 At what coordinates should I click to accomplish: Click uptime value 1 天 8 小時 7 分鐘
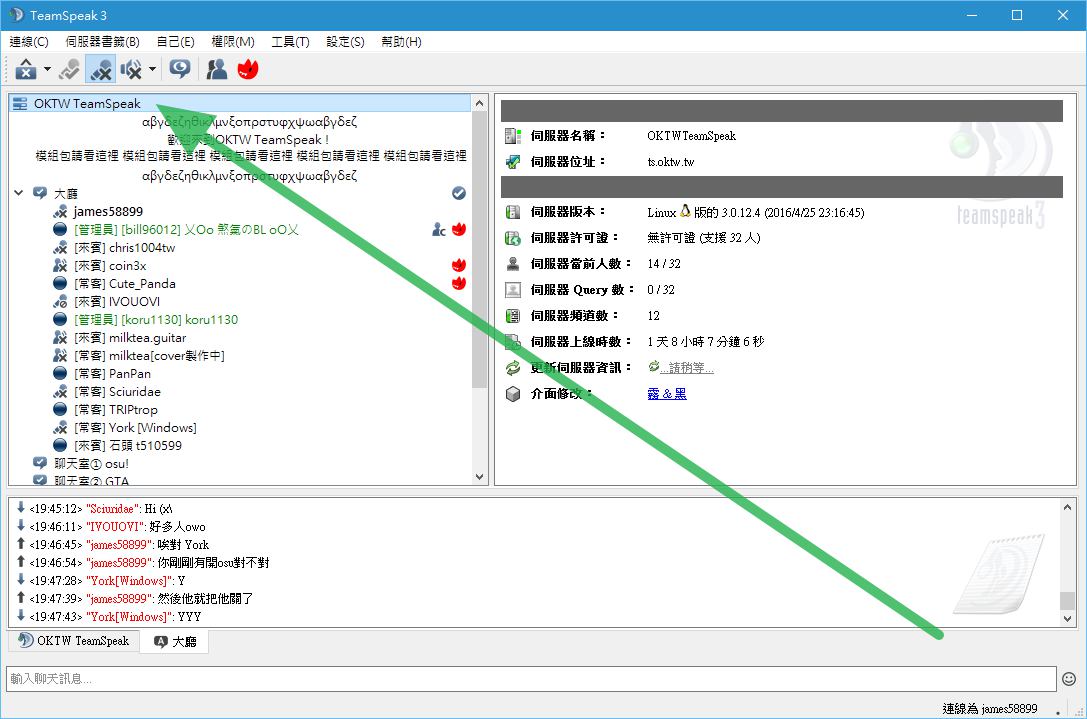coord(706,342)
